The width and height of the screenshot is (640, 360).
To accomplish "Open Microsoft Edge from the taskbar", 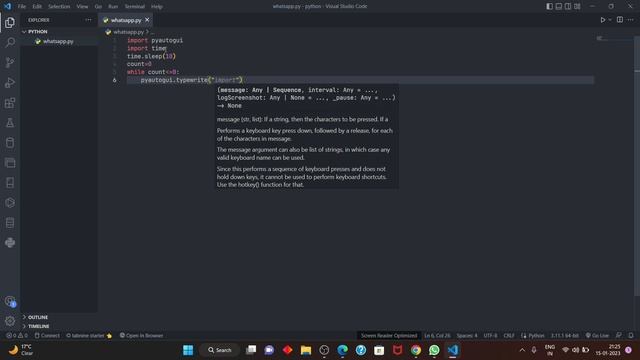I will click(x=342, y=350).
